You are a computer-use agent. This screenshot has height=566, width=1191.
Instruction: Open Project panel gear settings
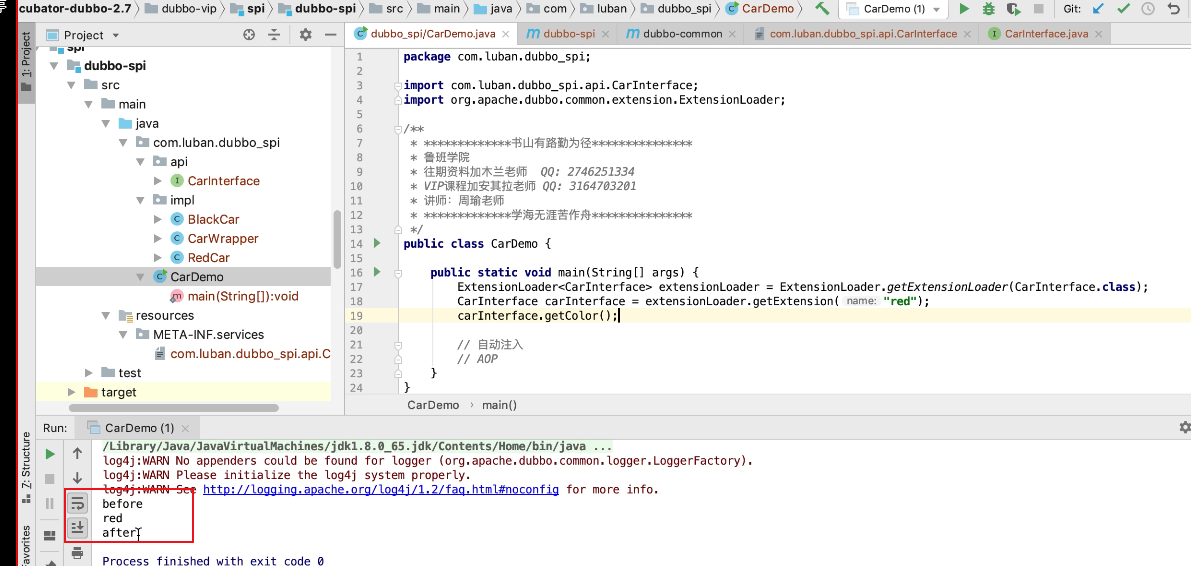click(x=305, y=35)
